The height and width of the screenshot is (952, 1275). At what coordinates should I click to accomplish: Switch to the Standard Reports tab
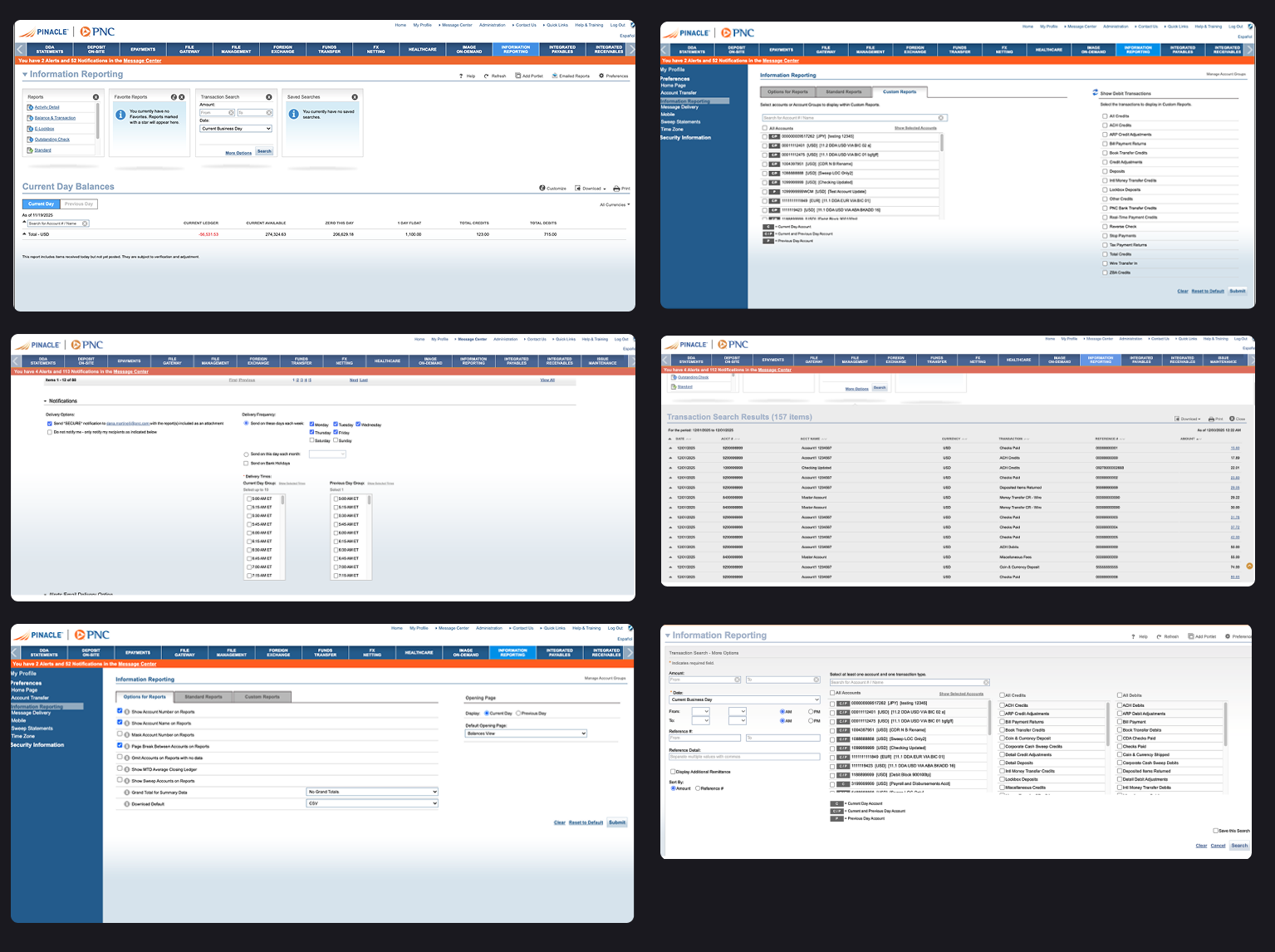[x=203, y=696]
